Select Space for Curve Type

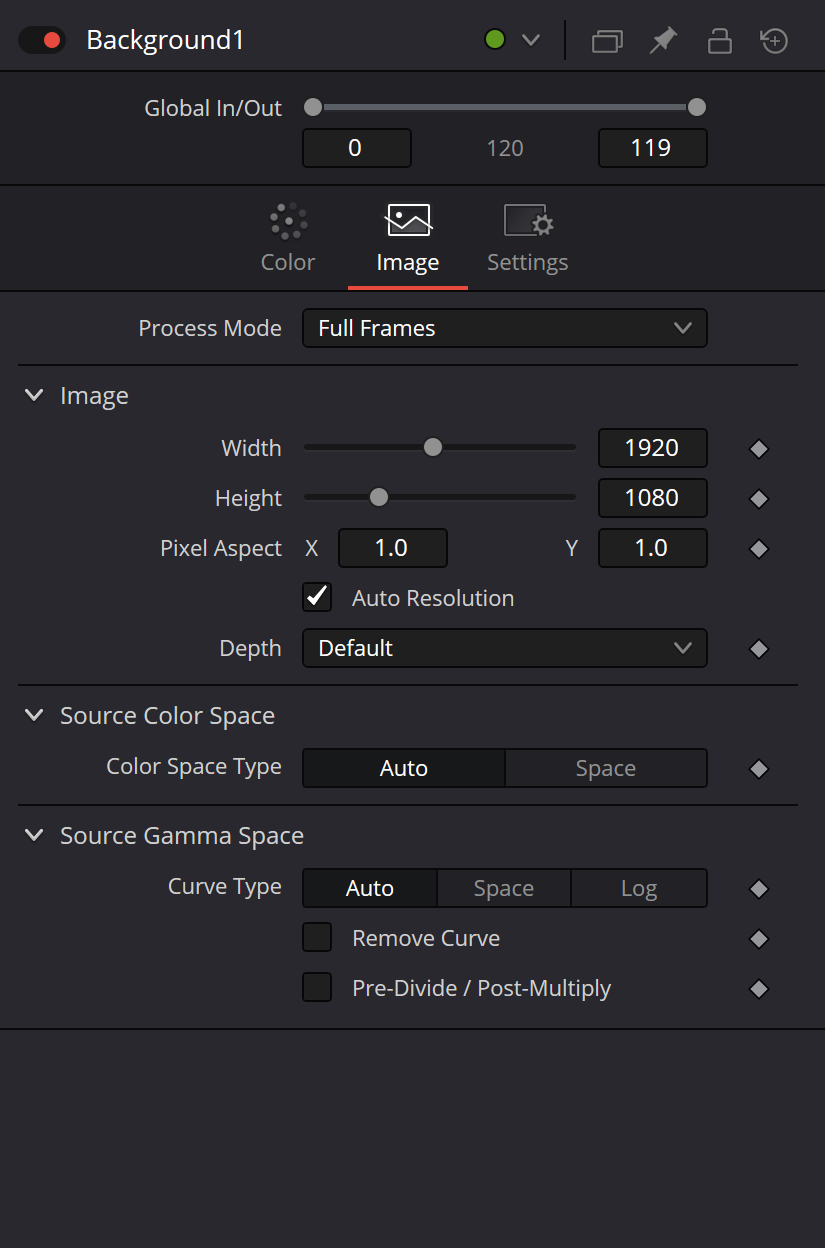click(504, 888)
